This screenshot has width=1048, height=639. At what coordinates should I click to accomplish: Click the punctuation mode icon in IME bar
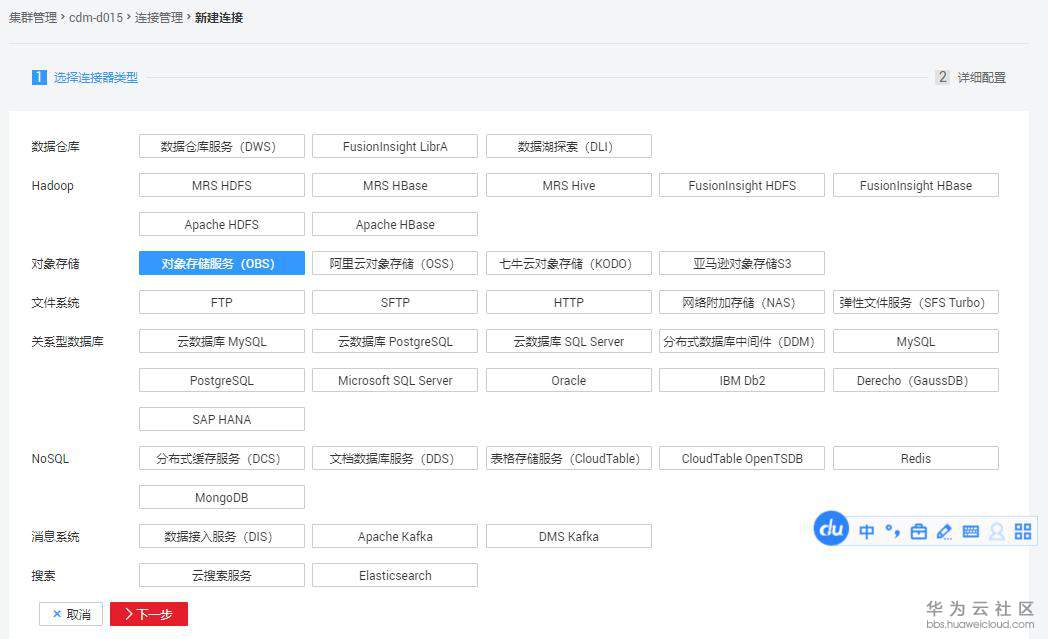[x=892, y=531]
